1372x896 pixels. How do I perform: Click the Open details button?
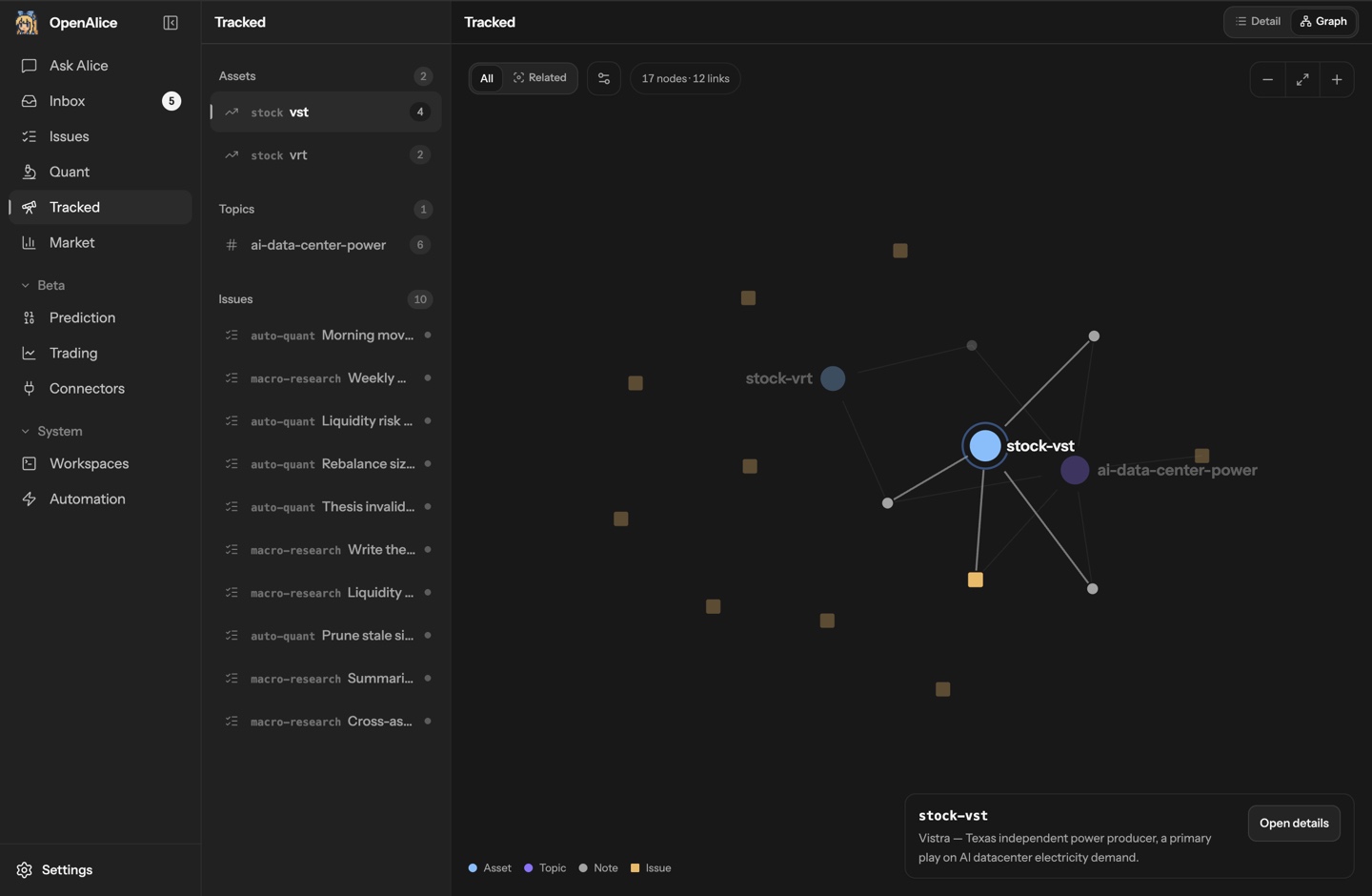point(1294,824)
